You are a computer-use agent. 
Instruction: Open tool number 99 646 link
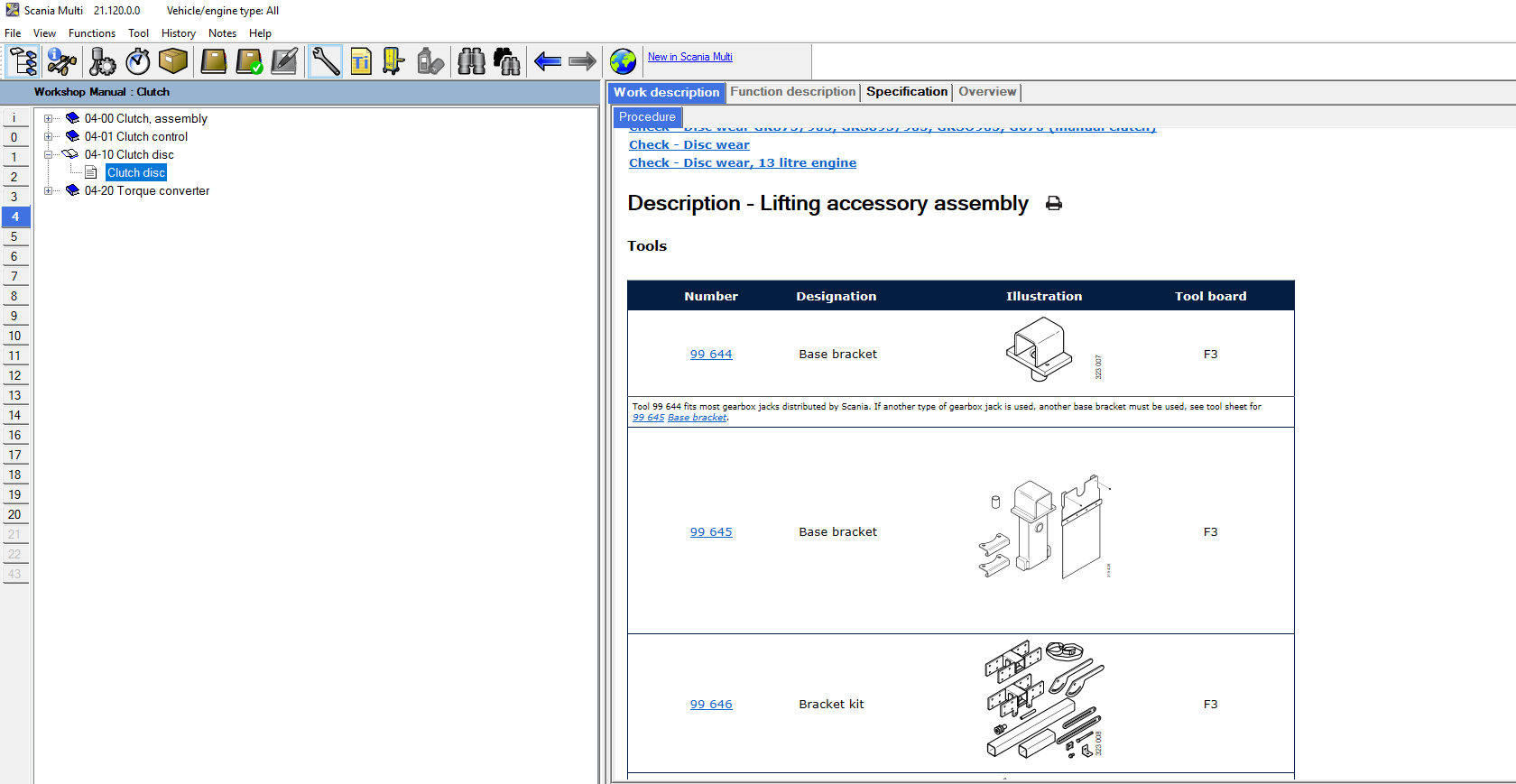pyautogui.click(x=711, y=705)
